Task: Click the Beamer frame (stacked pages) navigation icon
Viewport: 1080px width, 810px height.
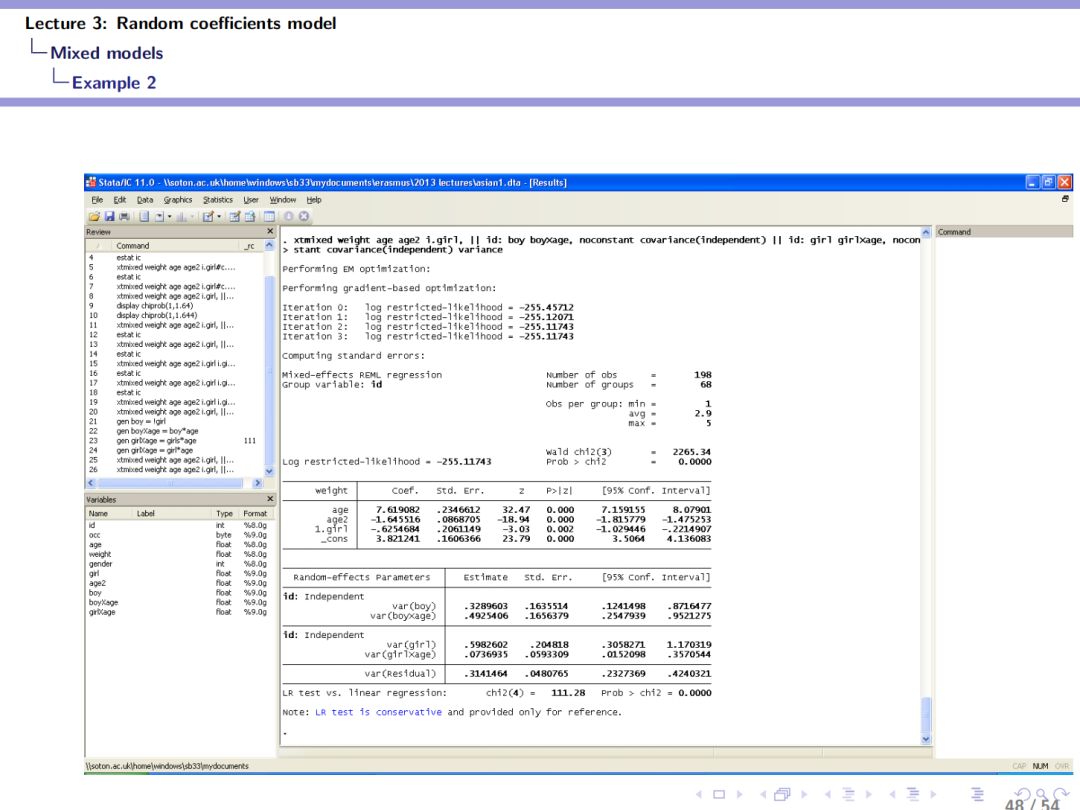Action: 782,794
